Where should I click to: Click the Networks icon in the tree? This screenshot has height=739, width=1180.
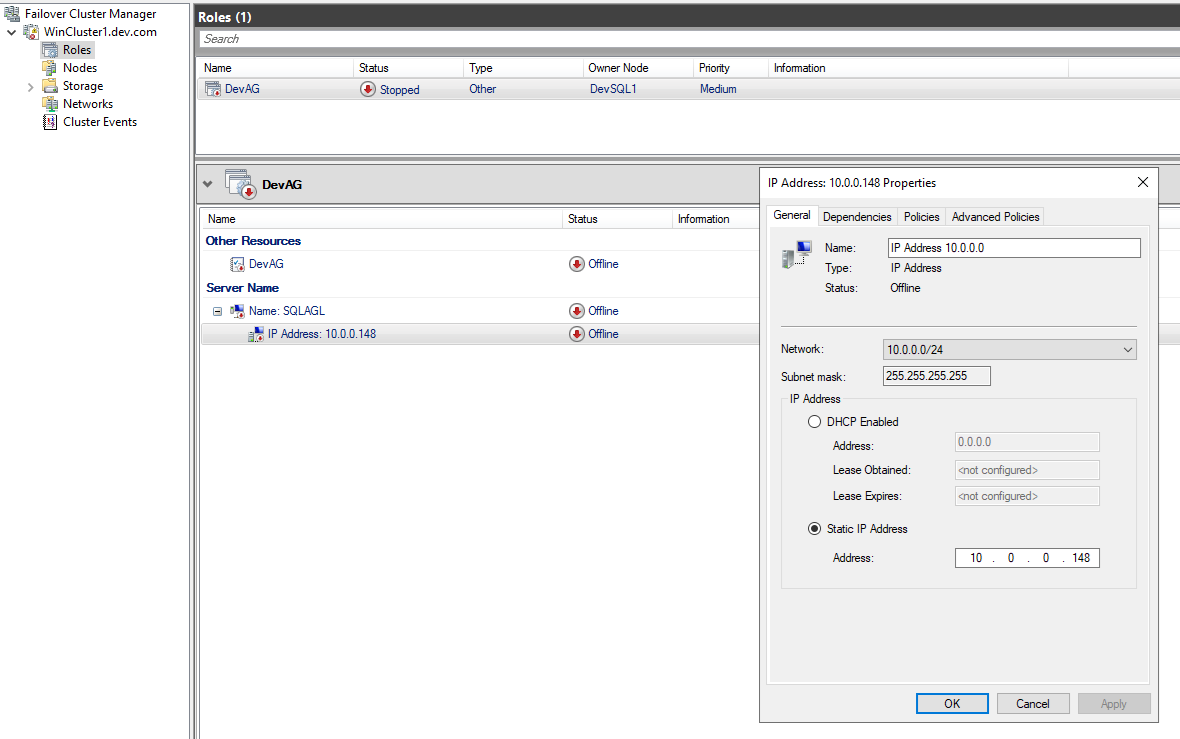click(x=50, y=104)
